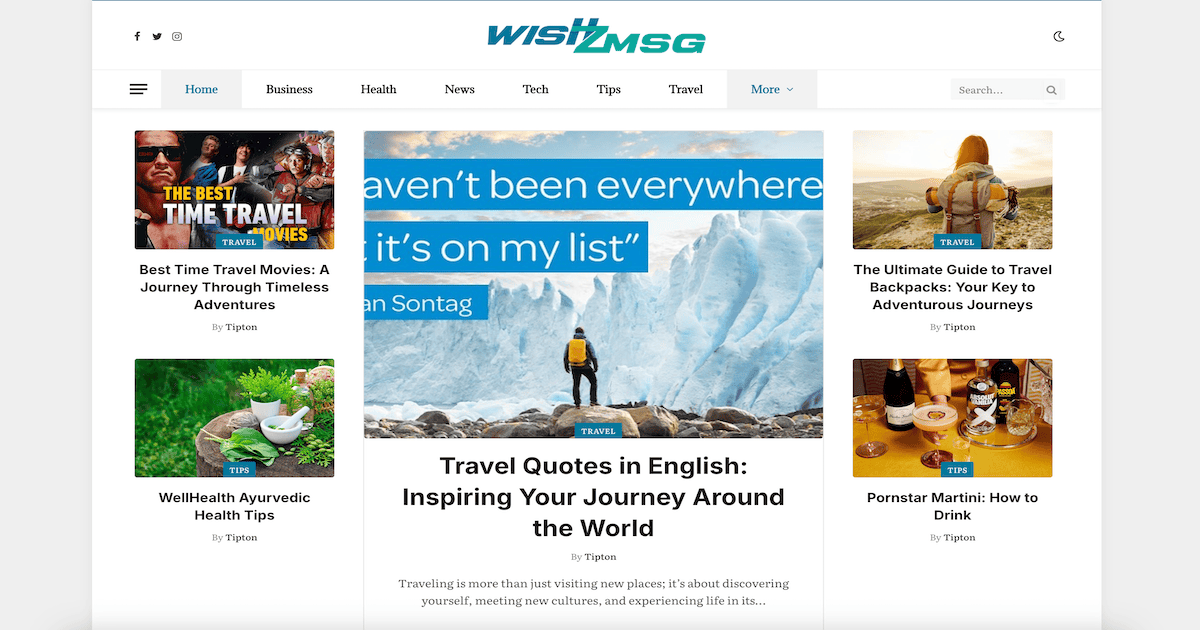Open the Facebook social icon
This screenshot has width=1200, height=630.
tap(138, 37)
